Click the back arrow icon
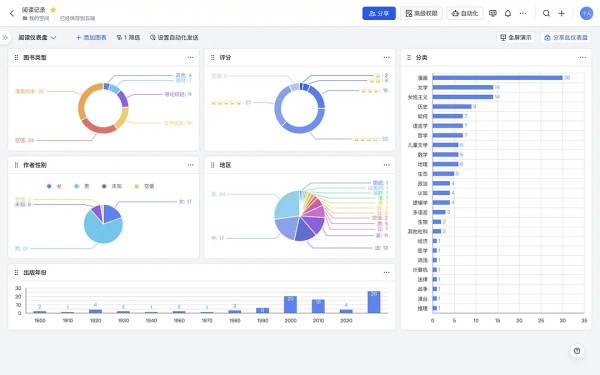The width and height of the screenshot is (600, 375). coord(12,13)
